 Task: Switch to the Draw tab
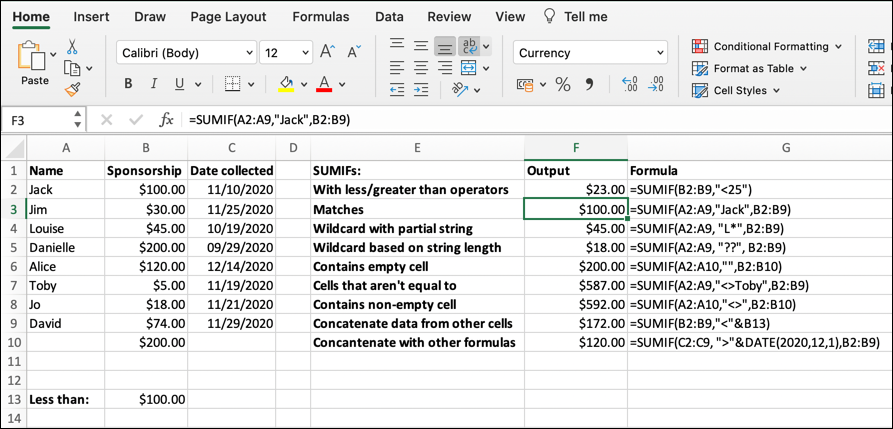click(x=150, y=17)
